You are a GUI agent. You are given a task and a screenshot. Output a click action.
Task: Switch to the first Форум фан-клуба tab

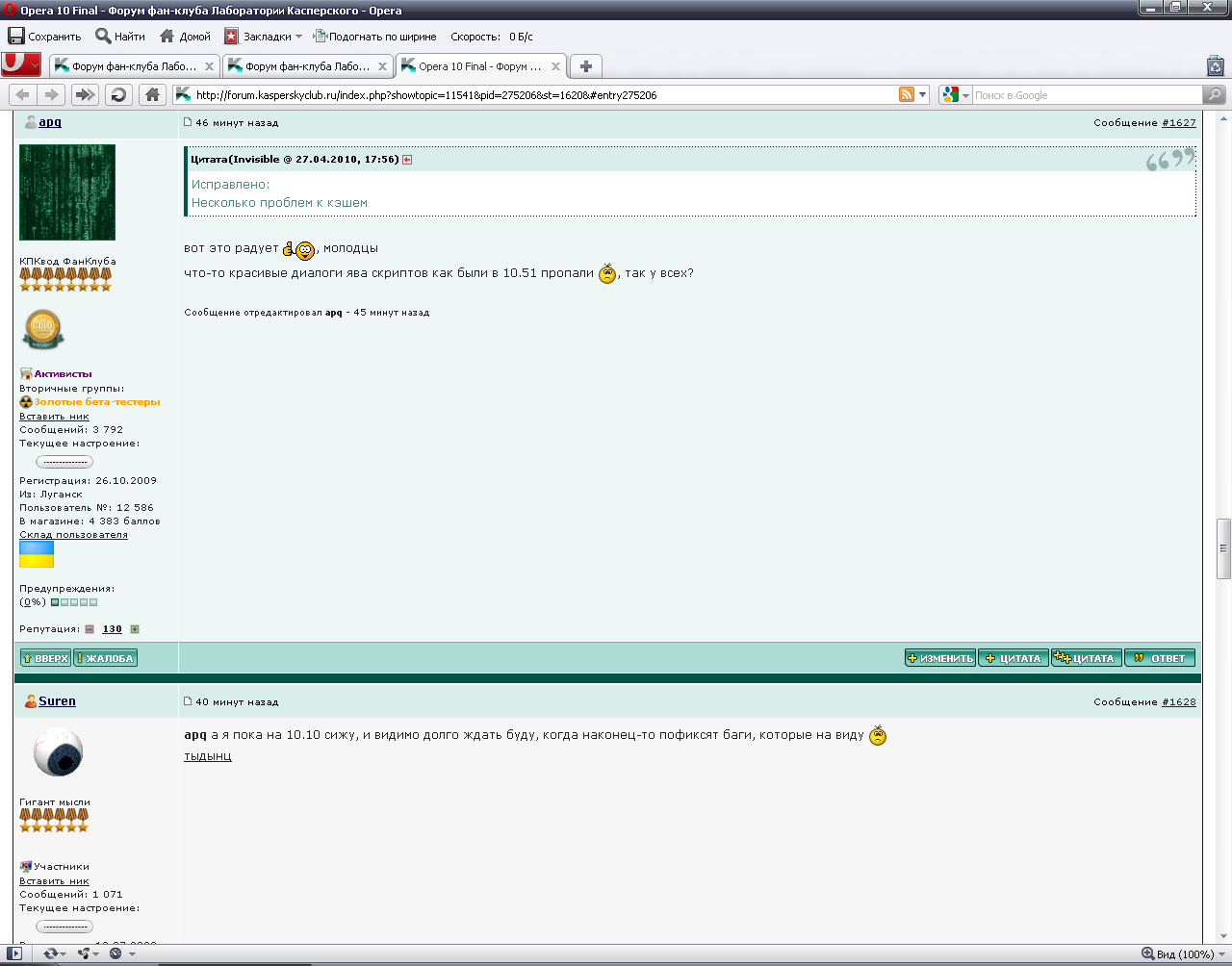135,66
